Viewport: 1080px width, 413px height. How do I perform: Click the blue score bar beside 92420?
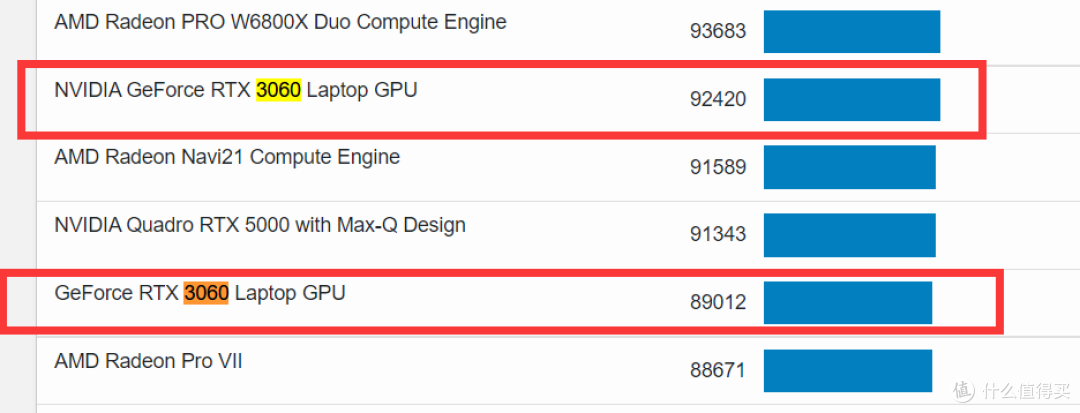852,100
